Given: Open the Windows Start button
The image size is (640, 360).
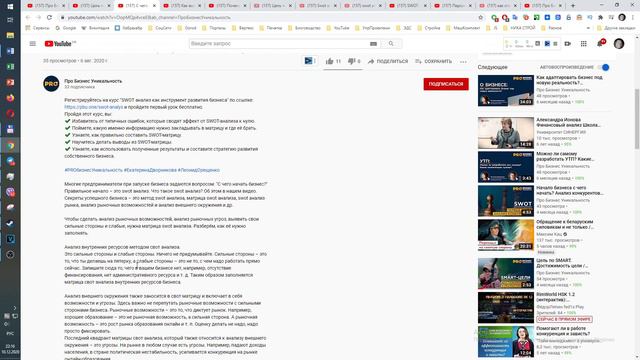Looking at the screenshot, I should point(10,6).
